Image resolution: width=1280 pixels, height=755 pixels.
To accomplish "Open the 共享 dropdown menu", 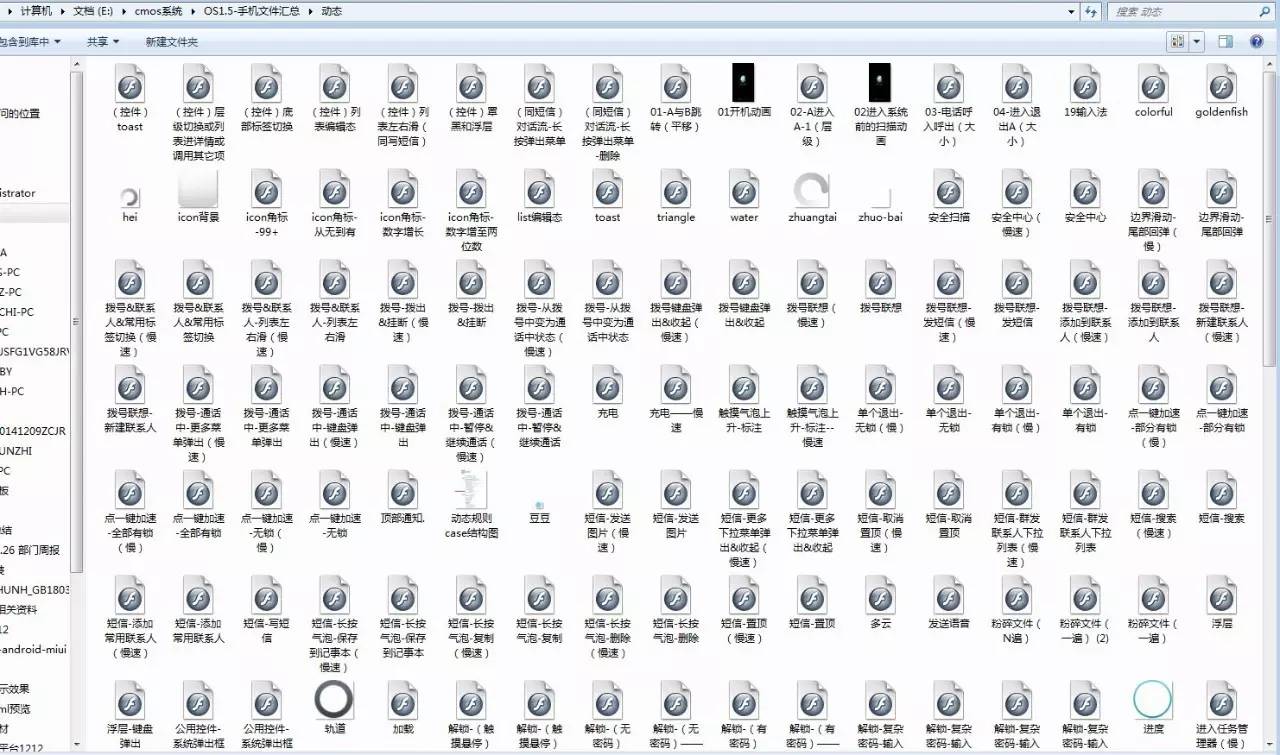I will pyautogui.click(x=102, y=42).
